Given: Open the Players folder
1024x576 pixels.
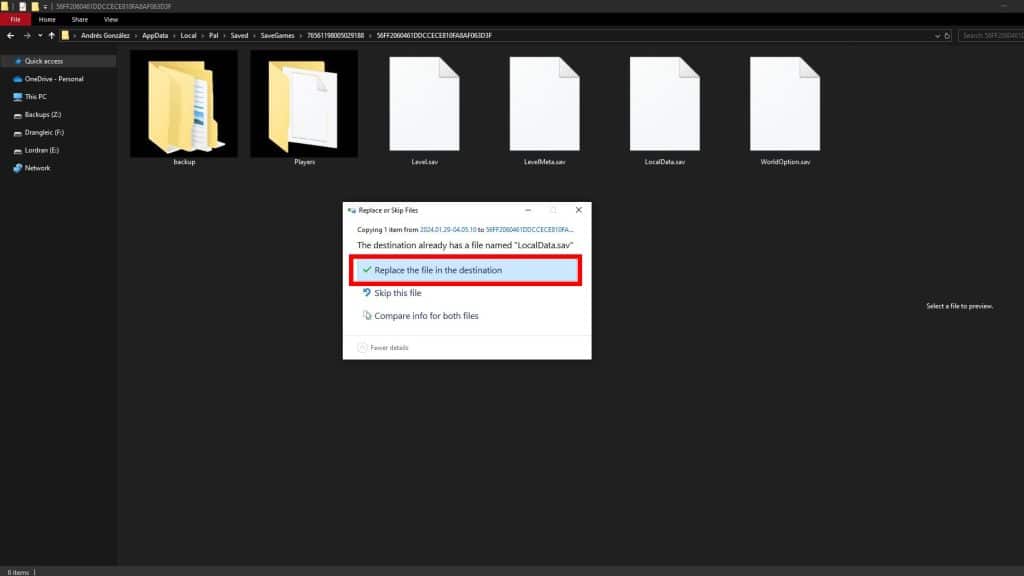Looking at the screenshot, I should coord(304,108).
